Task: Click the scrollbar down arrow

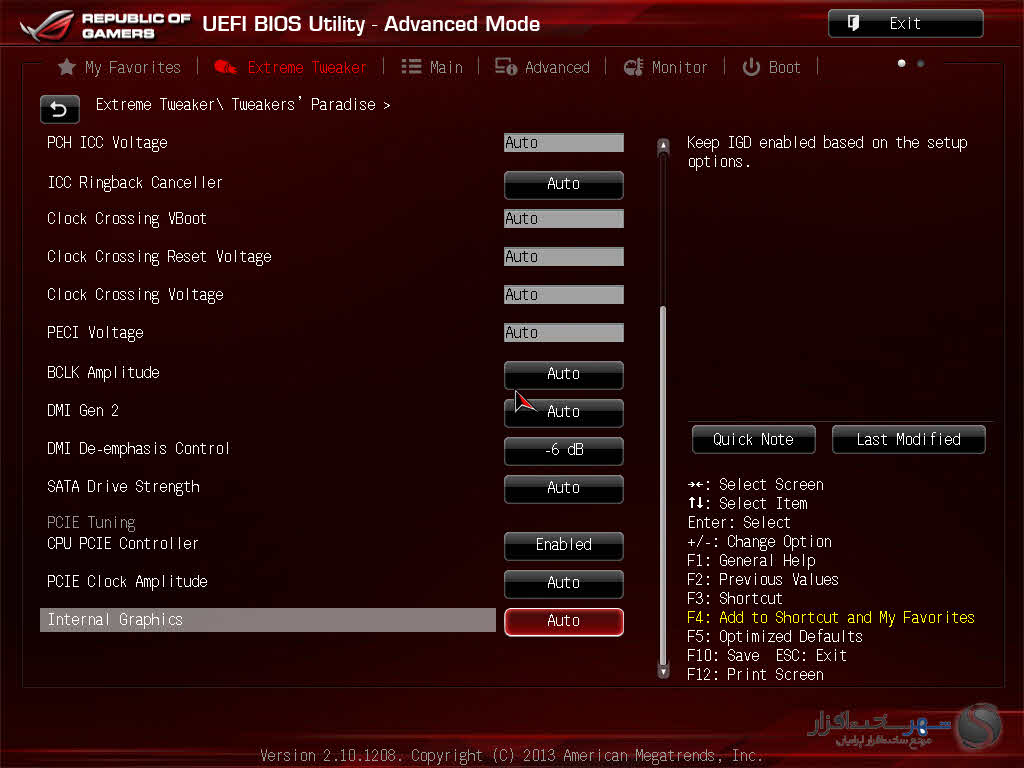Action: point(662,672)
